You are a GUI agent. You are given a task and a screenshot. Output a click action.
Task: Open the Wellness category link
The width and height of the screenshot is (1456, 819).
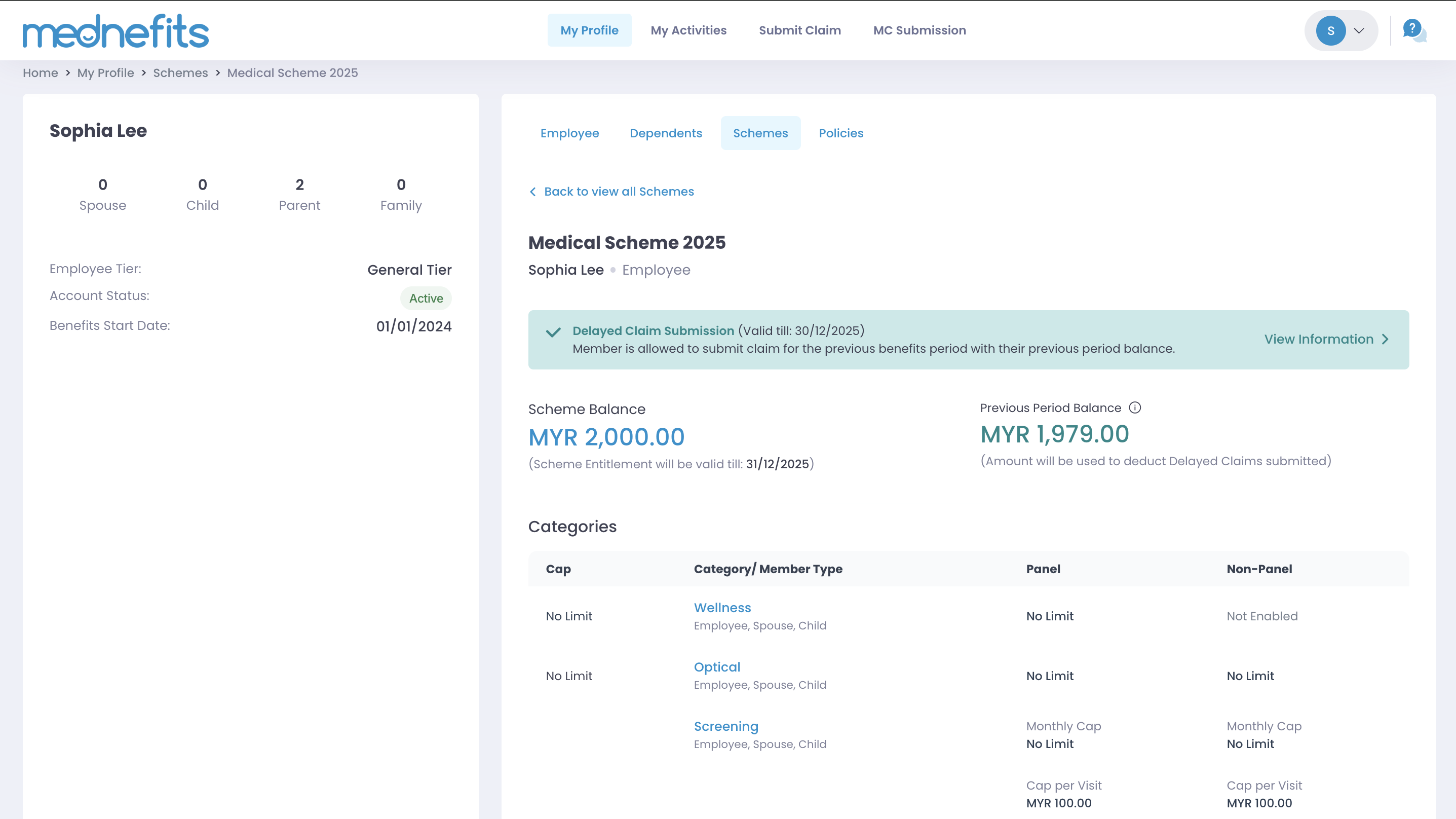[722, 608]
